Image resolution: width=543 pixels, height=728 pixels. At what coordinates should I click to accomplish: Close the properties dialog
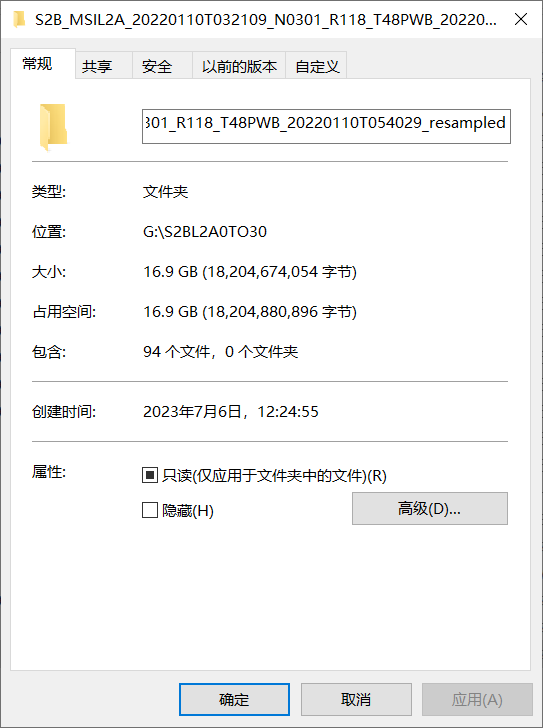pos(521,20)
